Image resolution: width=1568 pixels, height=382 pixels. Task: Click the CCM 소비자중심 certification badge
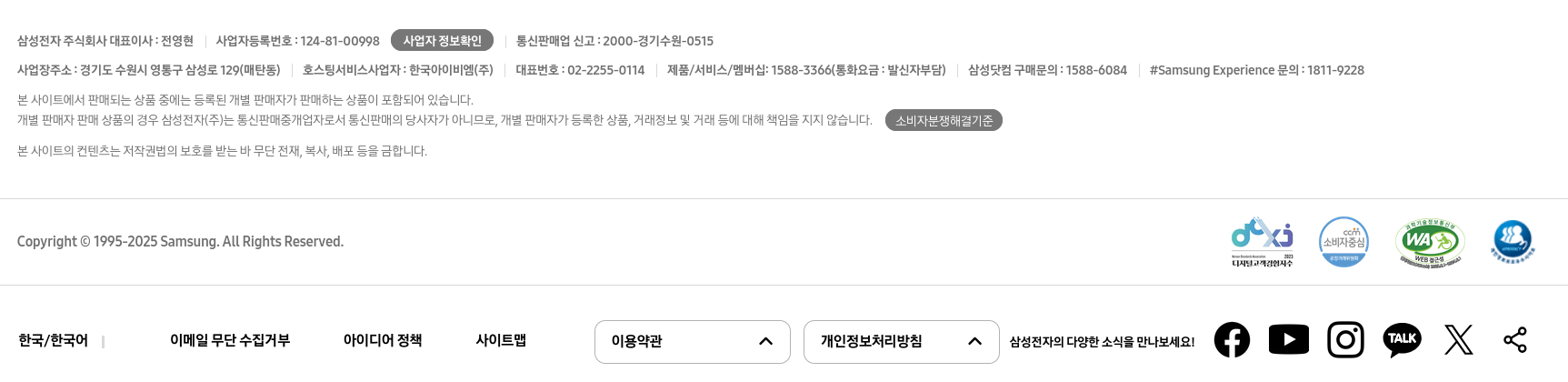coord(1343,242)
